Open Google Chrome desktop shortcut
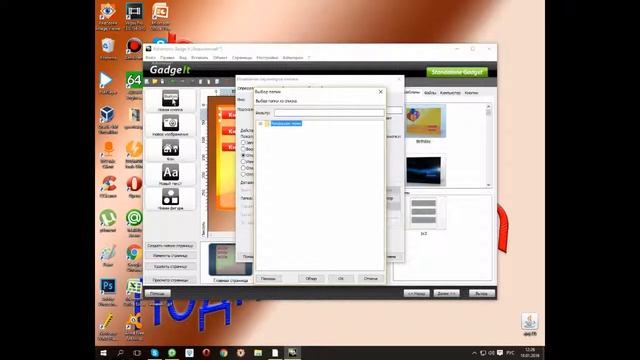 (134, 258)
